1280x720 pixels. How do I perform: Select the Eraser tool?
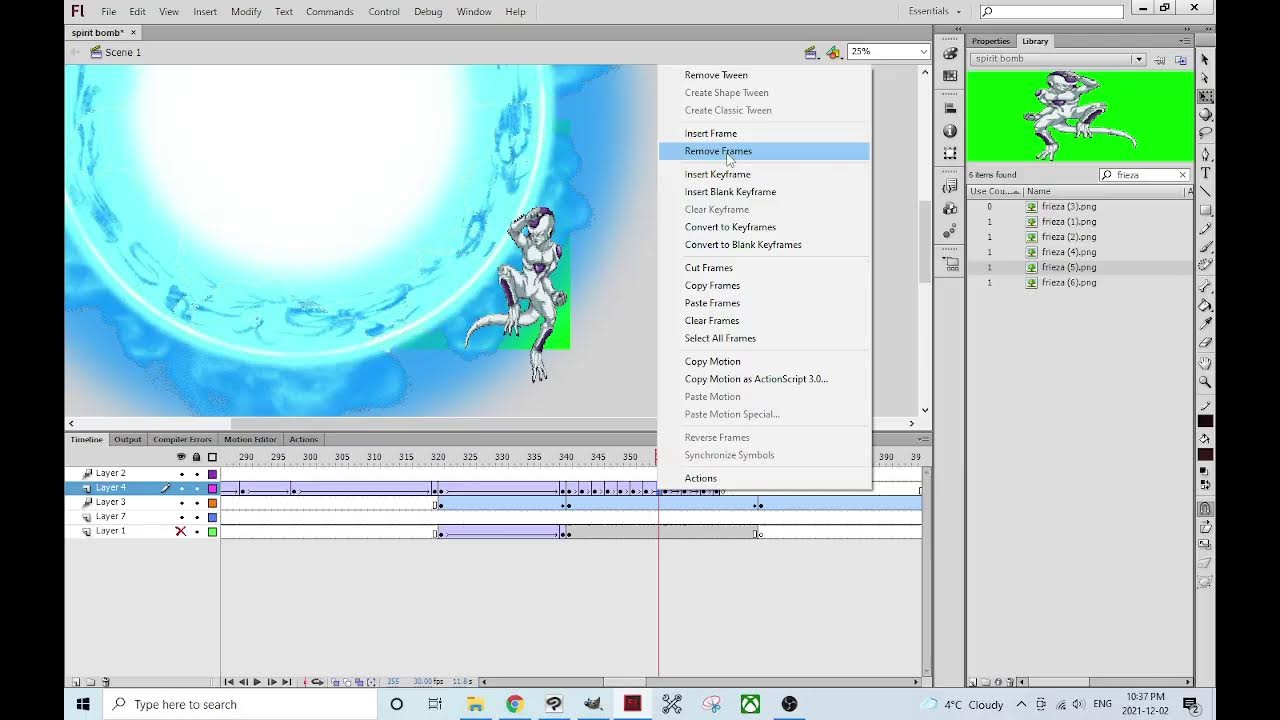[x=1205, y=342]
